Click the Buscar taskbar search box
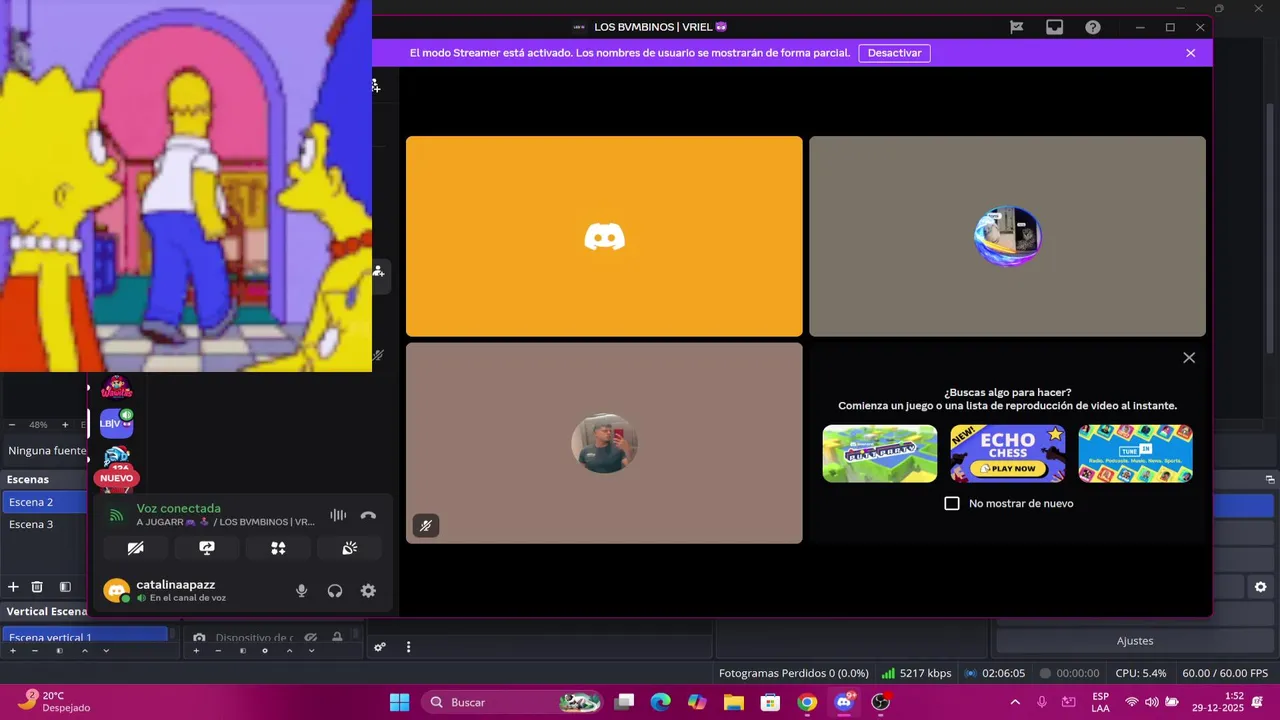The width and height of the screenshot is (1280, 720). [x=512, y=702]
